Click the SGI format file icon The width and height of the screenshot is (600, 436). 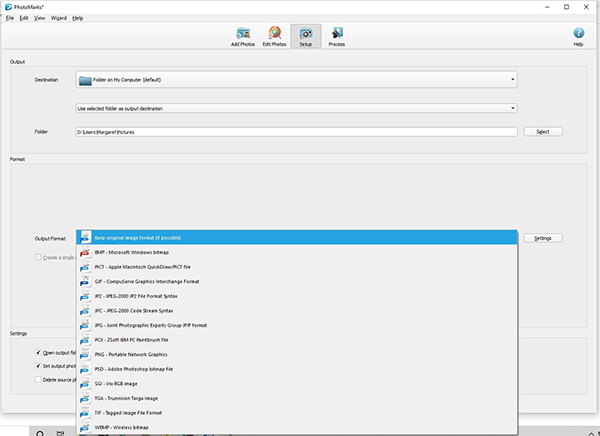coord(85,383)
